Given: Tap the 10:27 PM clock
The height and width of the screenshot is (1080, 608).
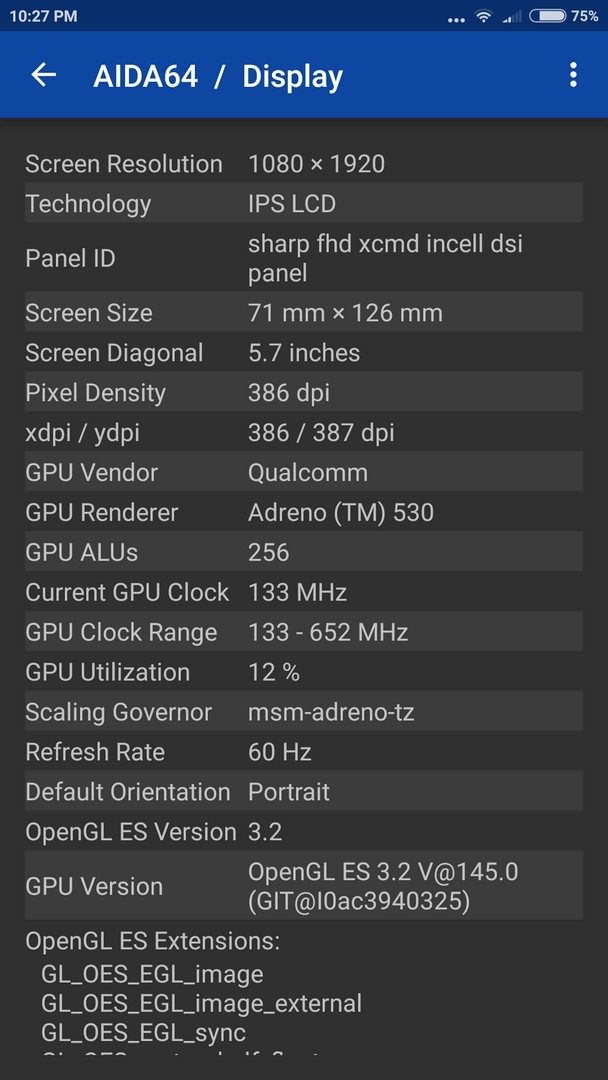Looking at the screenshot, I should (x=43, y=16).
